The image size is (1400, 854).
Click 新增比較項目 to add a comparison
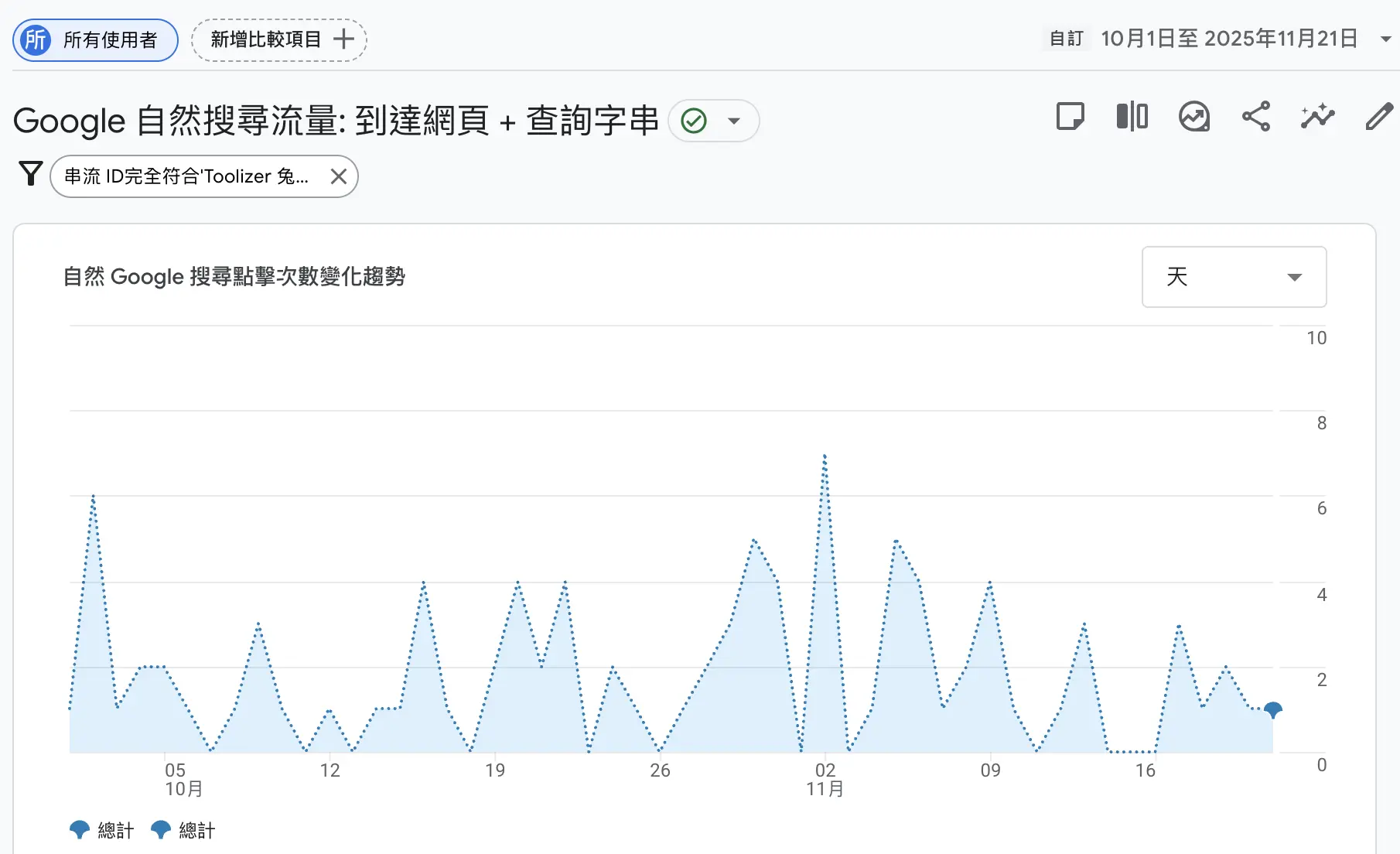[x=278, y=39]
